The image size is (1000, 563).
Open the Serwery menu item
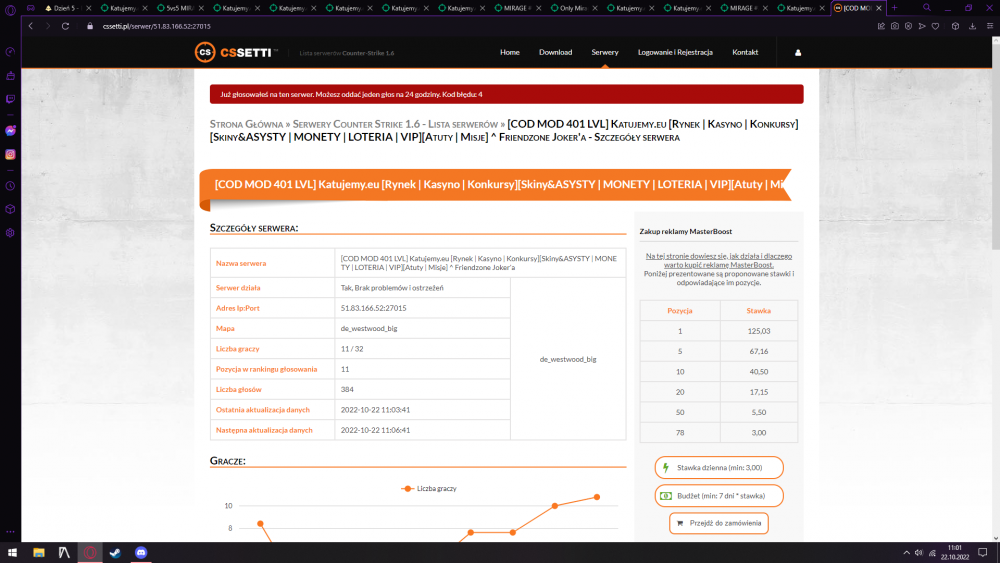[x=605, y=52]
